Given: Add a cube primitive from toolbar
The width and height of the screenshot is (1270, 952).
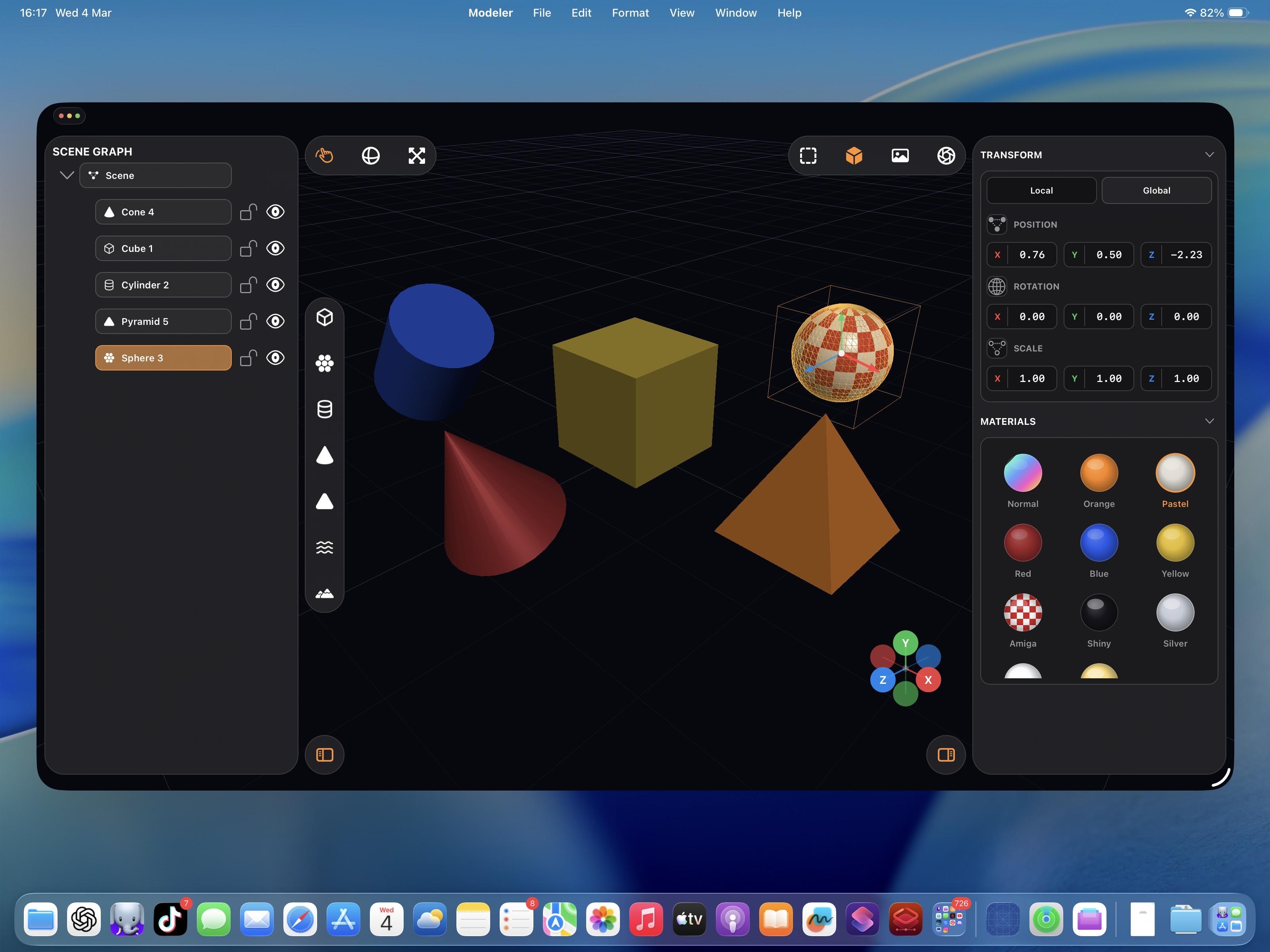Looking at the screenshot, I should [x=324, y=317].
